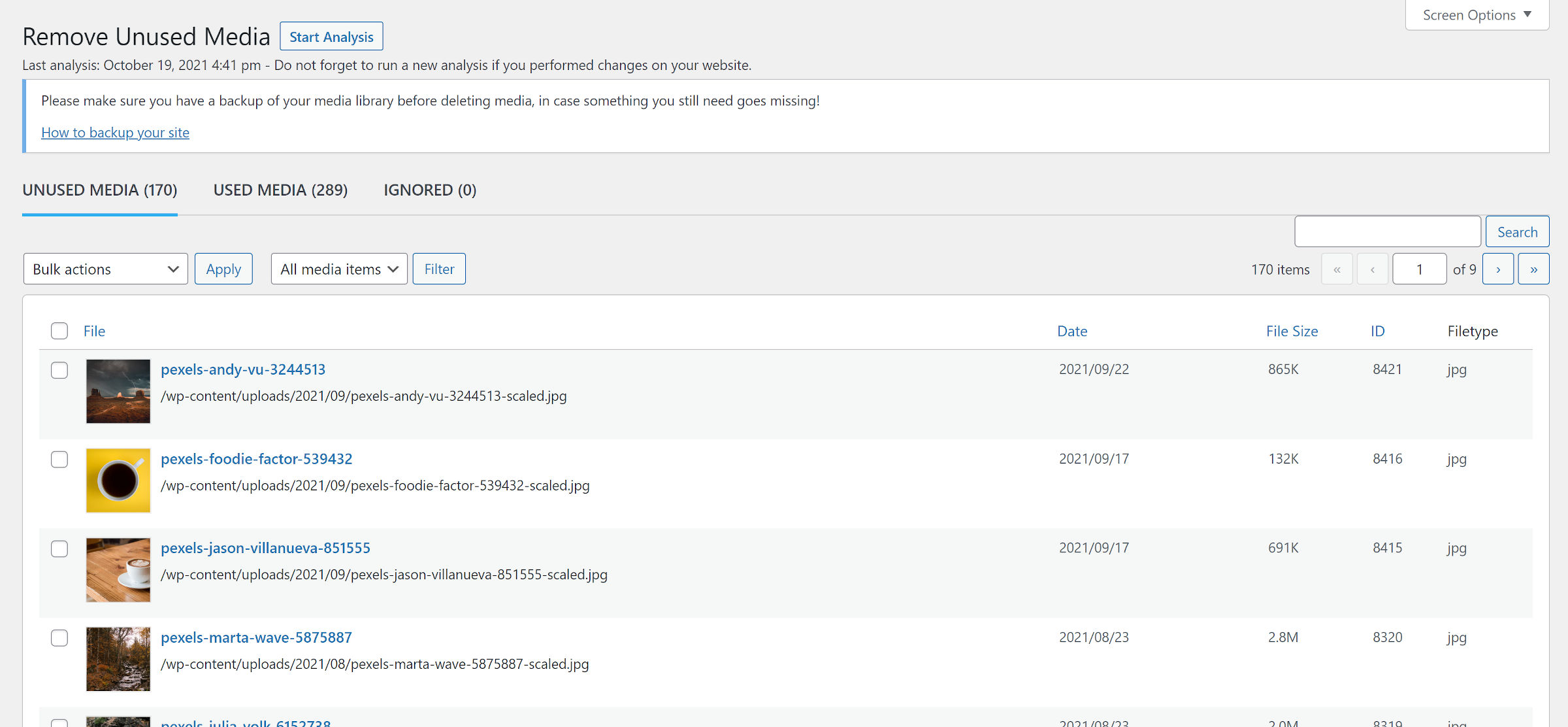Click the Filter button

click(x=439, y=269)
